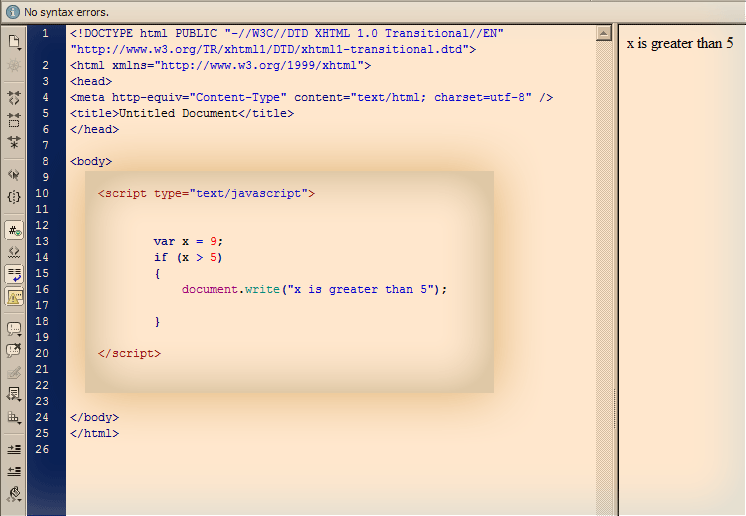Open the Recent Snippets menu
The width and height of the screenshot is (746, 516).
click(14, 394)
